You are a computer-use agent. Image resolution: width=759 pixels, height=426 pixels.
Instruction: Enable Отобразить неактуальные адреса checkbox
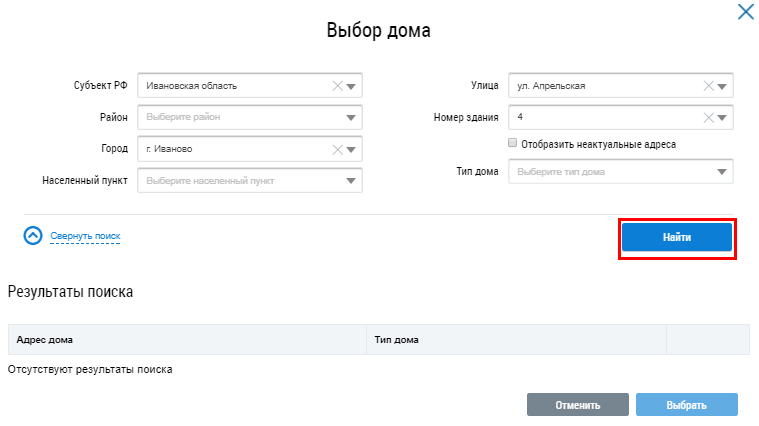tap(513, 144)
